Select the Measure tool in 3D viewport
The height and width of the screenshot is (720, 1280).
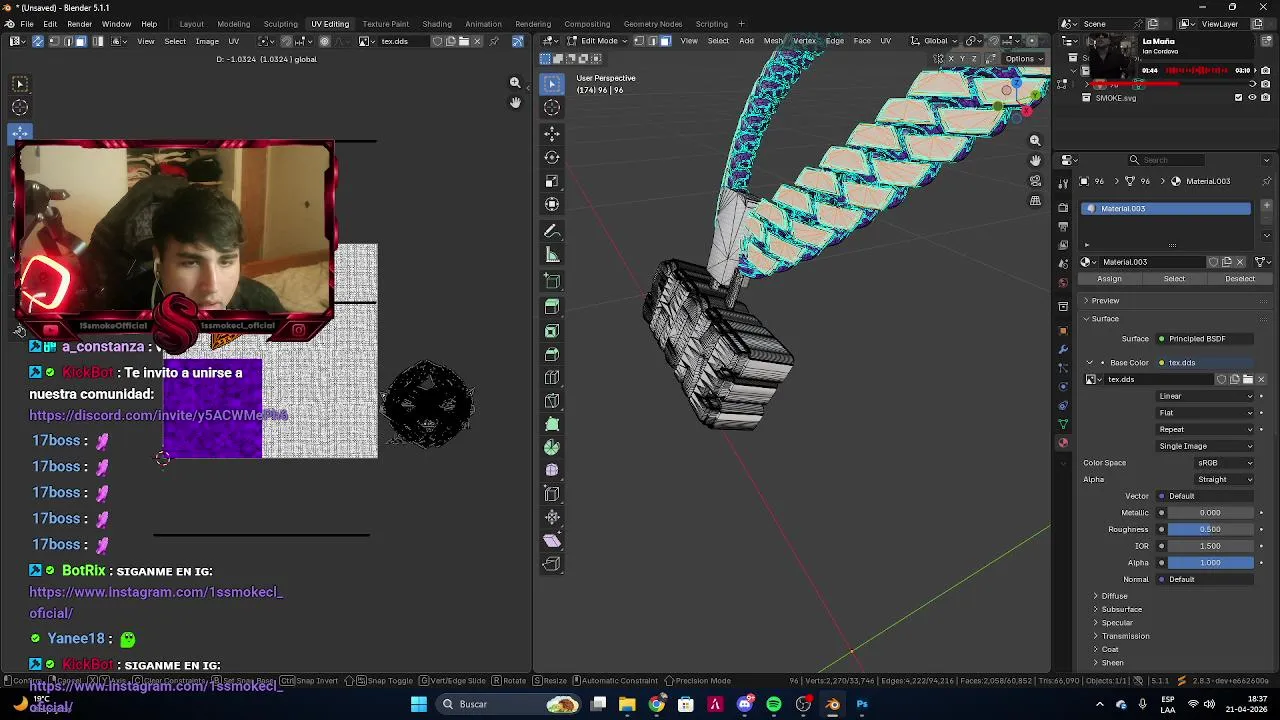coord(552,255)
